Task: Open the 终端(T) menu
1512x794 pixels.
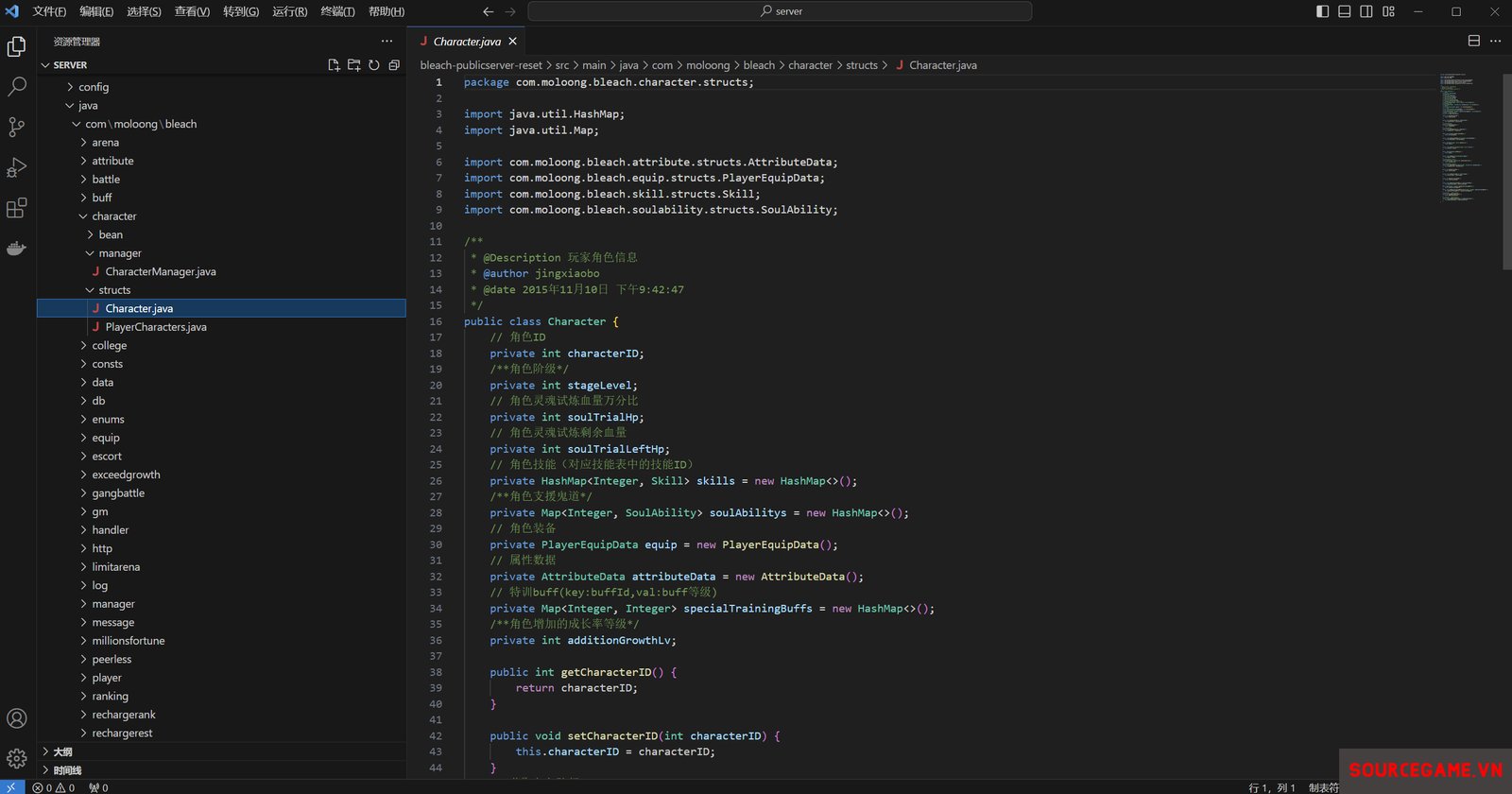Action: (337, 11)
